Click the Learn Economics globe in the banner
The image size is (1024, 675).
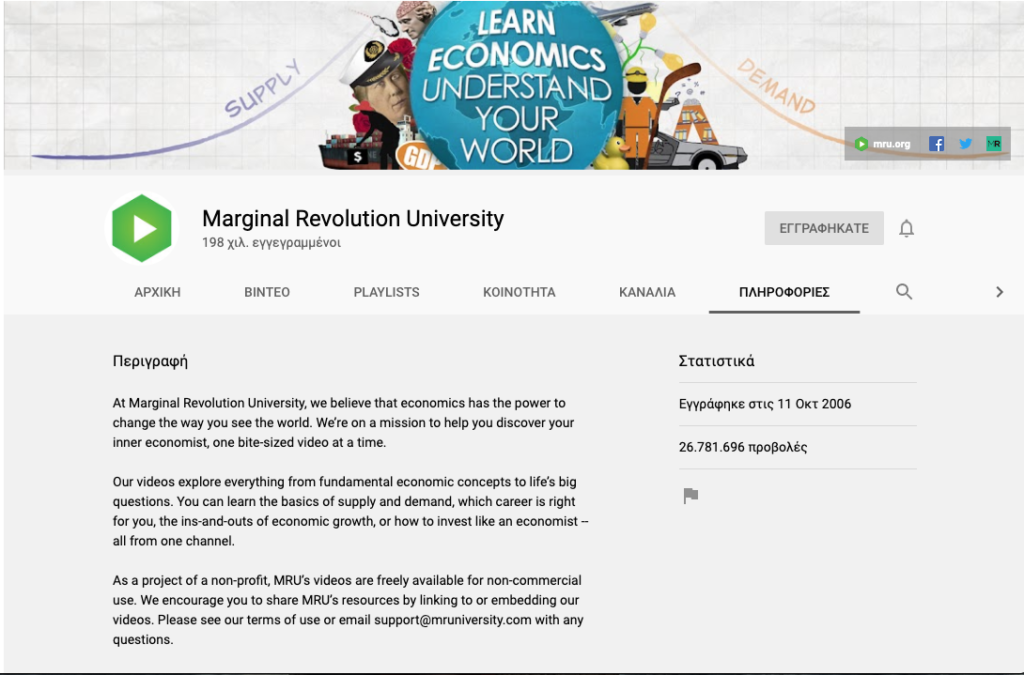[517, 86]
